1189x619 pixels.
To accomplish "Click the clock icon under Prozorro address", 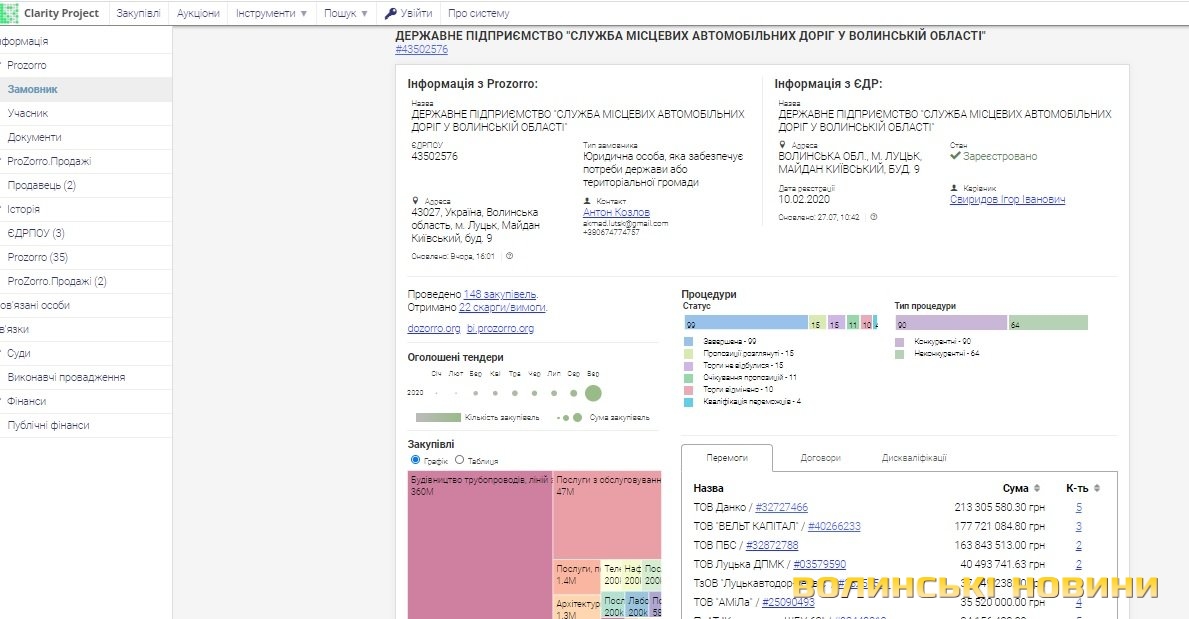I will [509, 256].
